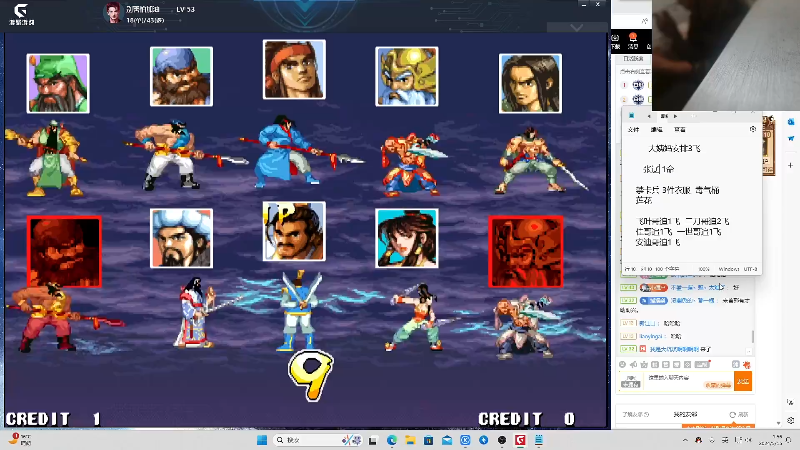Expand the game window dropdown chevron

coord(577,27)
